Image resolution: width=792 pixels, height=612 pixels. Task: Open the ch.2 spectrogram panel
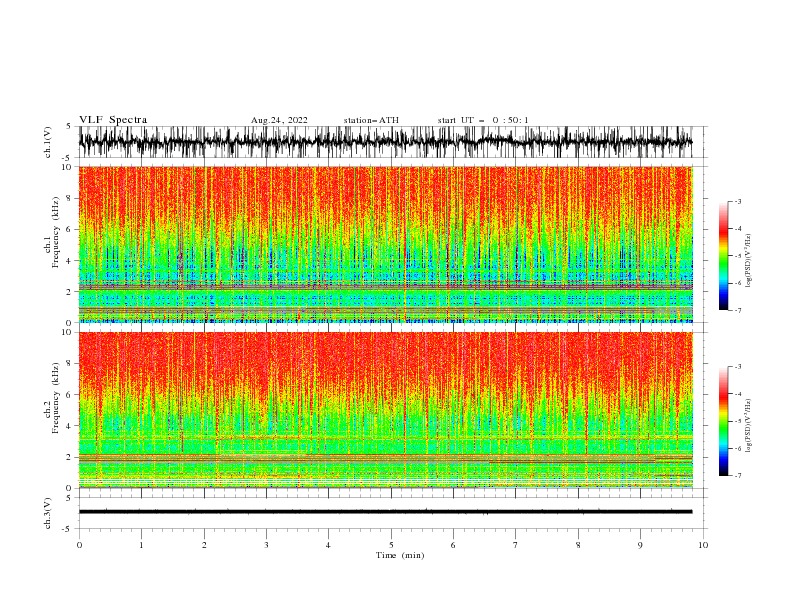[x=386, y=410]
